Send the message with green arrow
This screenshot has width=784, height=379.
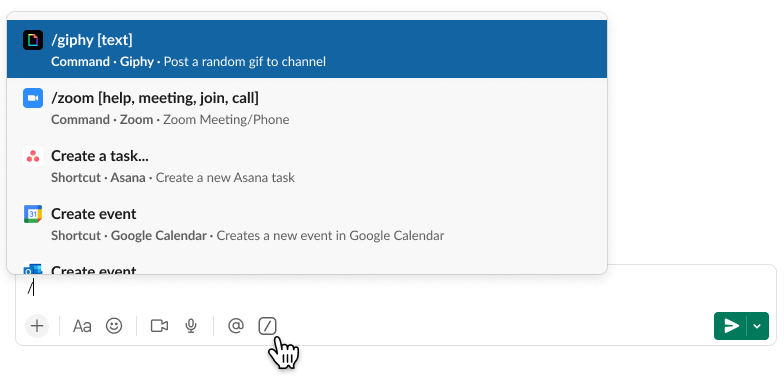[731, 326]
